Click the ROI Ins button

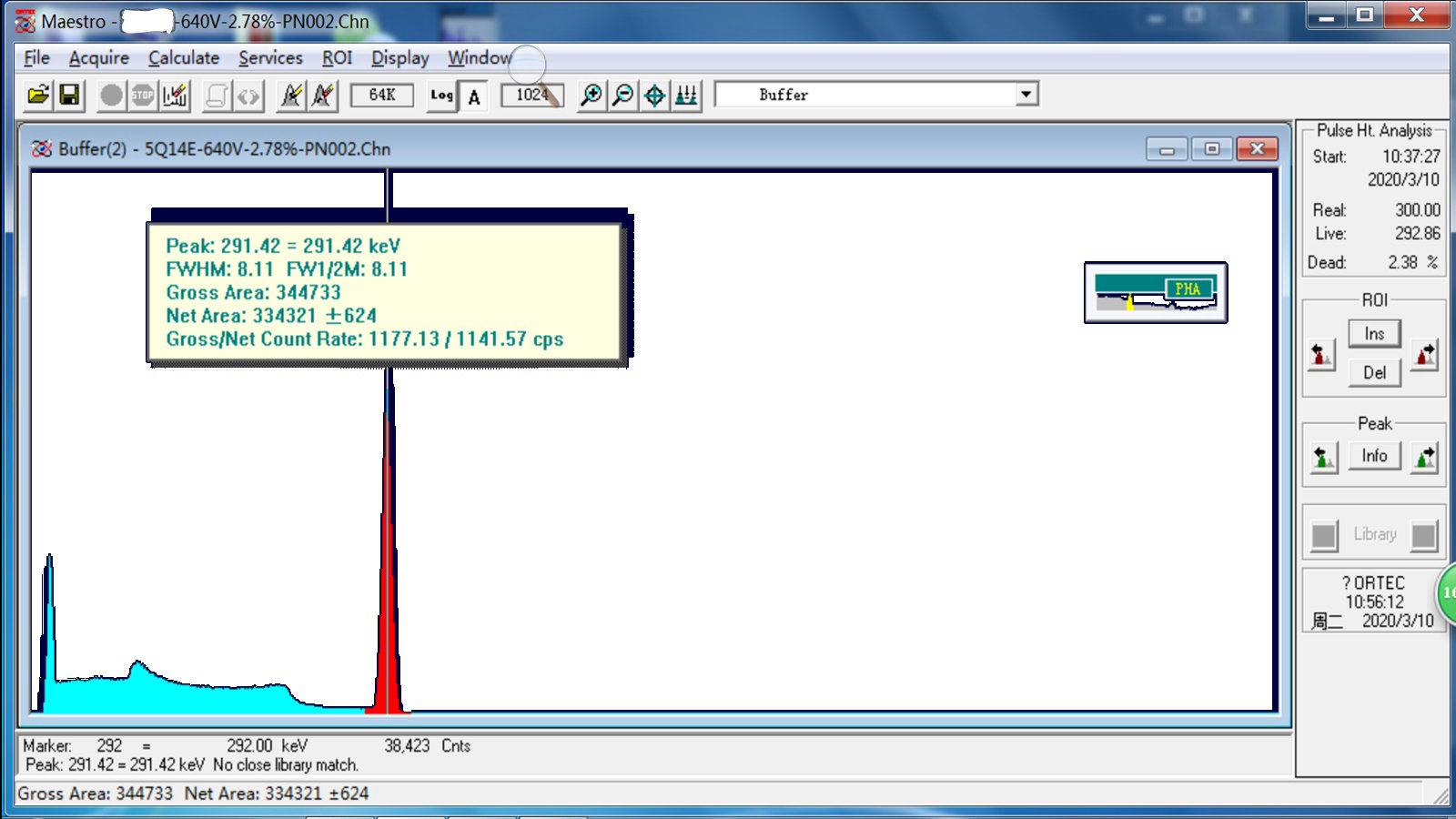[x=1374, y=334]
